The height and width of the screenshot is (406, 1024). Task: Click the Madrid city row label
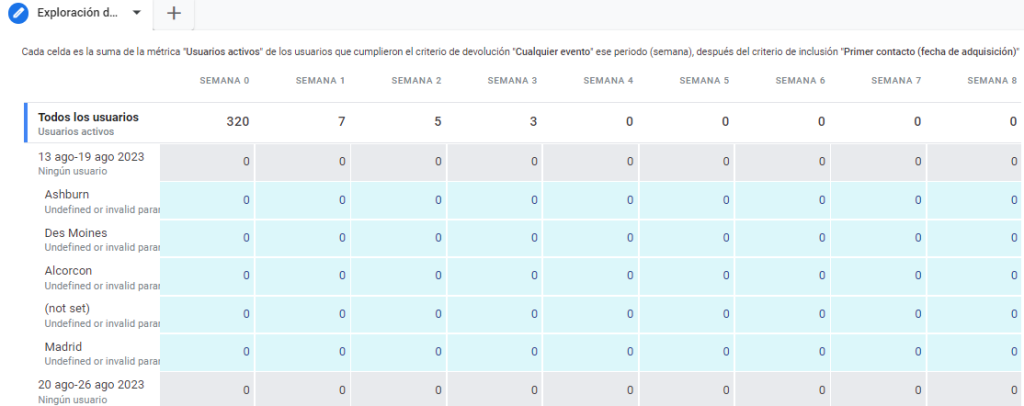tap(64, 347)
